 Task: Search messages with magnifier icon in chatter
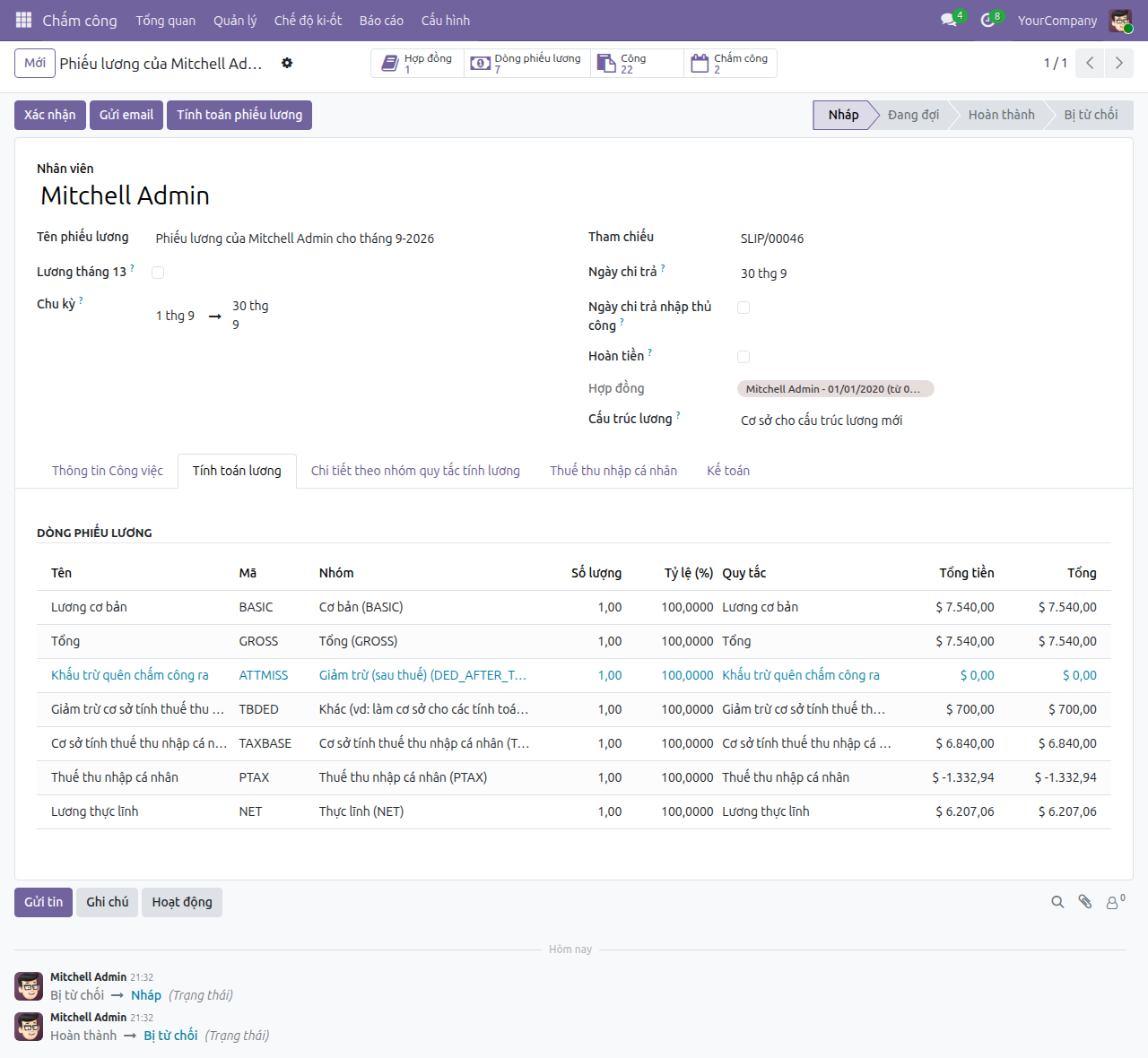tap(1058, 902)
